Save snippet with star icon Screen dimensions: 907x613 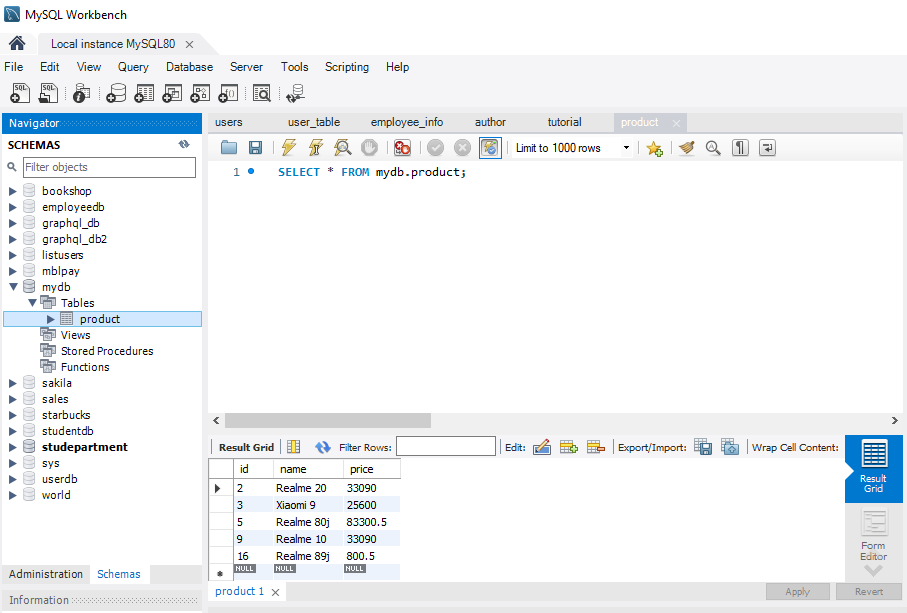point(654,149)
